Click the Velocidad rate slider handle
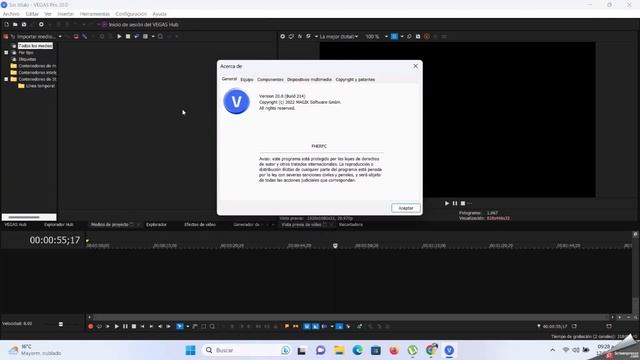This screenshot has width=640, height=360. [61, 324]
